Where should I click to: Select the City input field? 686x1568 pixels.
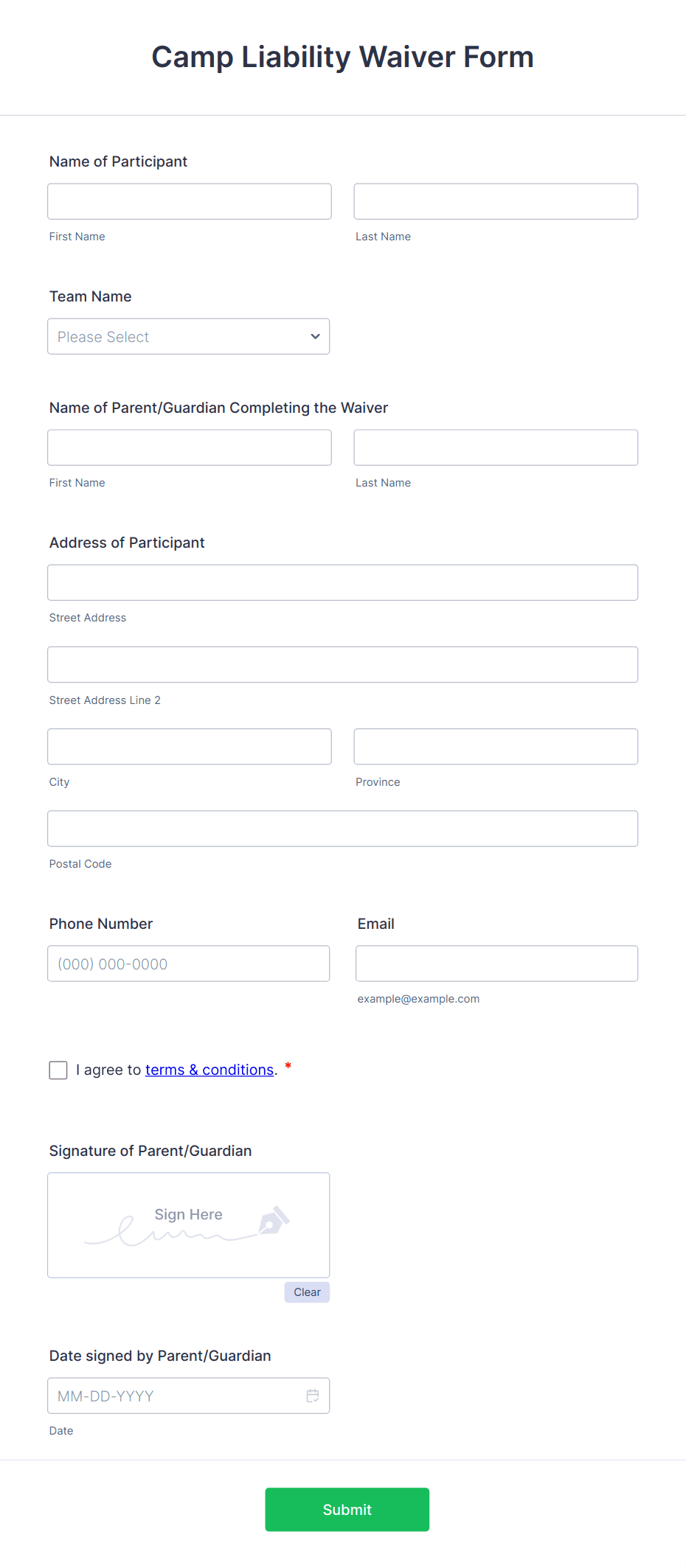point(189,746)
